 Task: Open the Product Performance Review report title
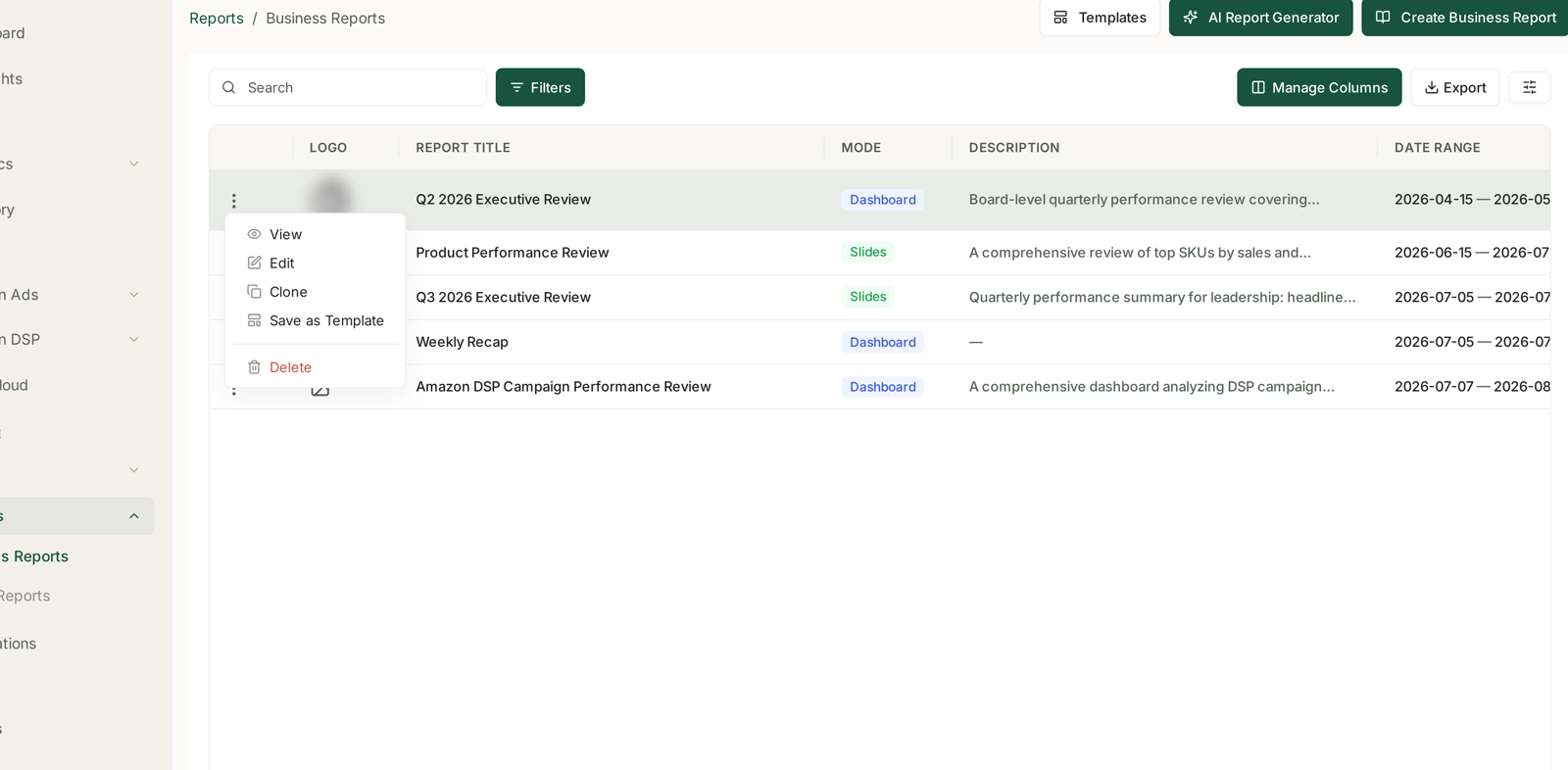513,253
